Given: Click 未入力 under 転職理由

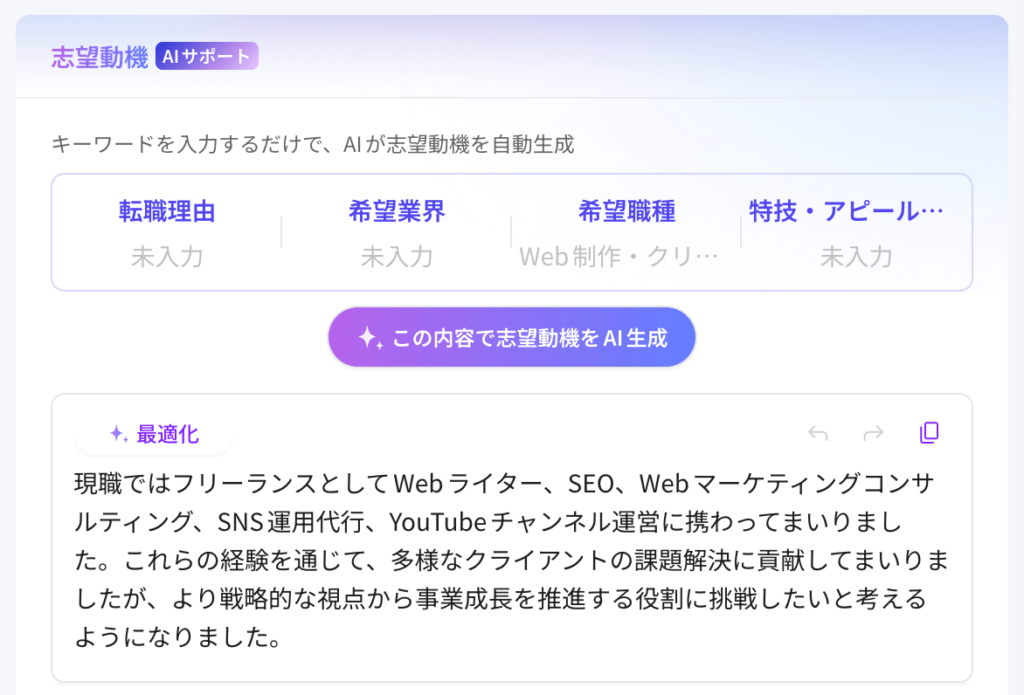Looking at the screenshot, I should coord(167,257).
